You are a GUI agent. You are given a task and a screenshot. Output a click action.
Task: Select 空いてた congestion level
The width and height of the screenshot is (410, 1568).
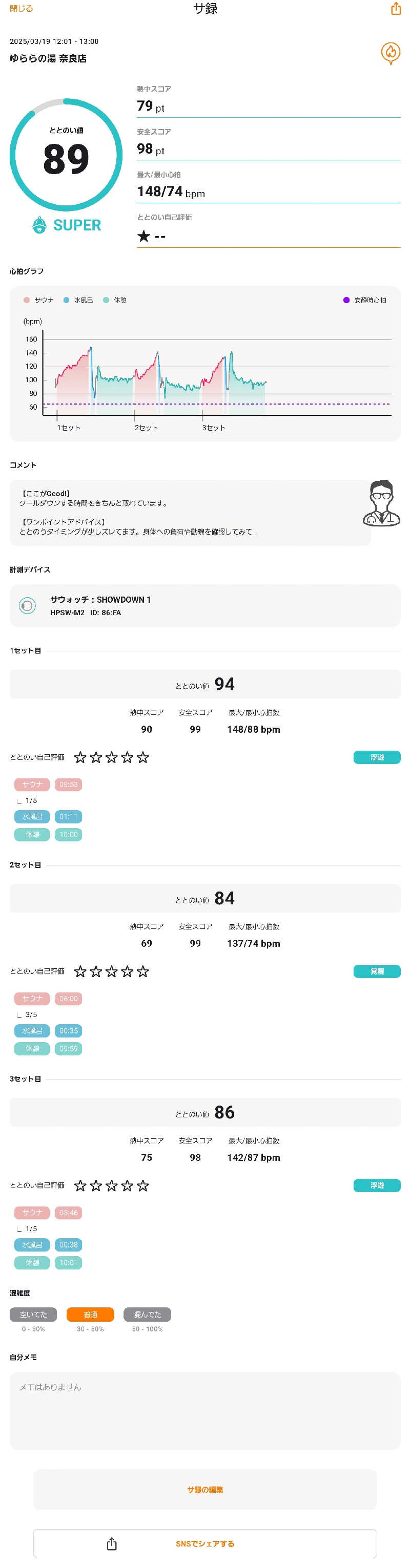coord(33,1314)
